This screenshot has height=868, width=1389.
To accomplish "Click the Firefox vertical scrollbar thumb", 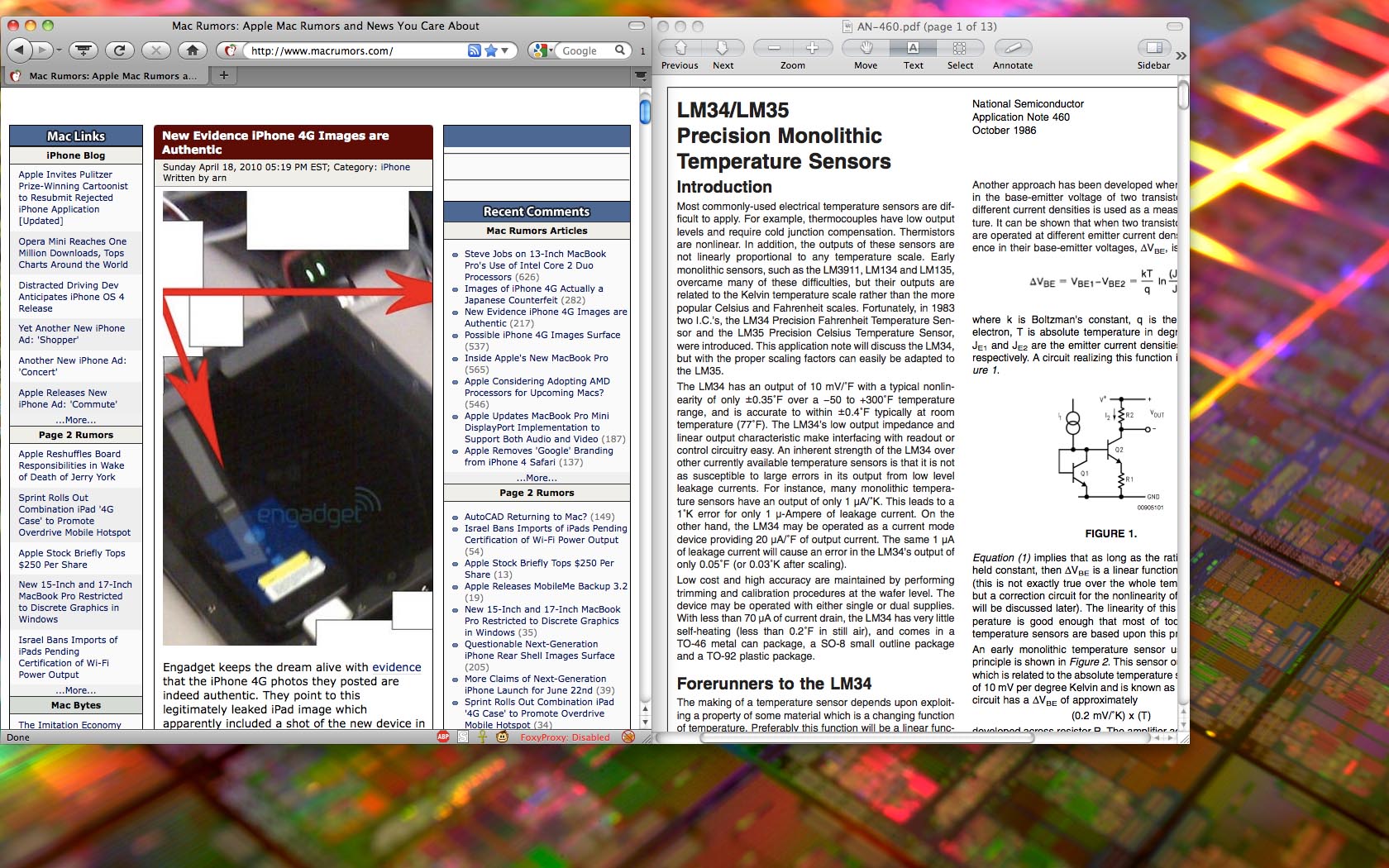I will tap(645, 112).
